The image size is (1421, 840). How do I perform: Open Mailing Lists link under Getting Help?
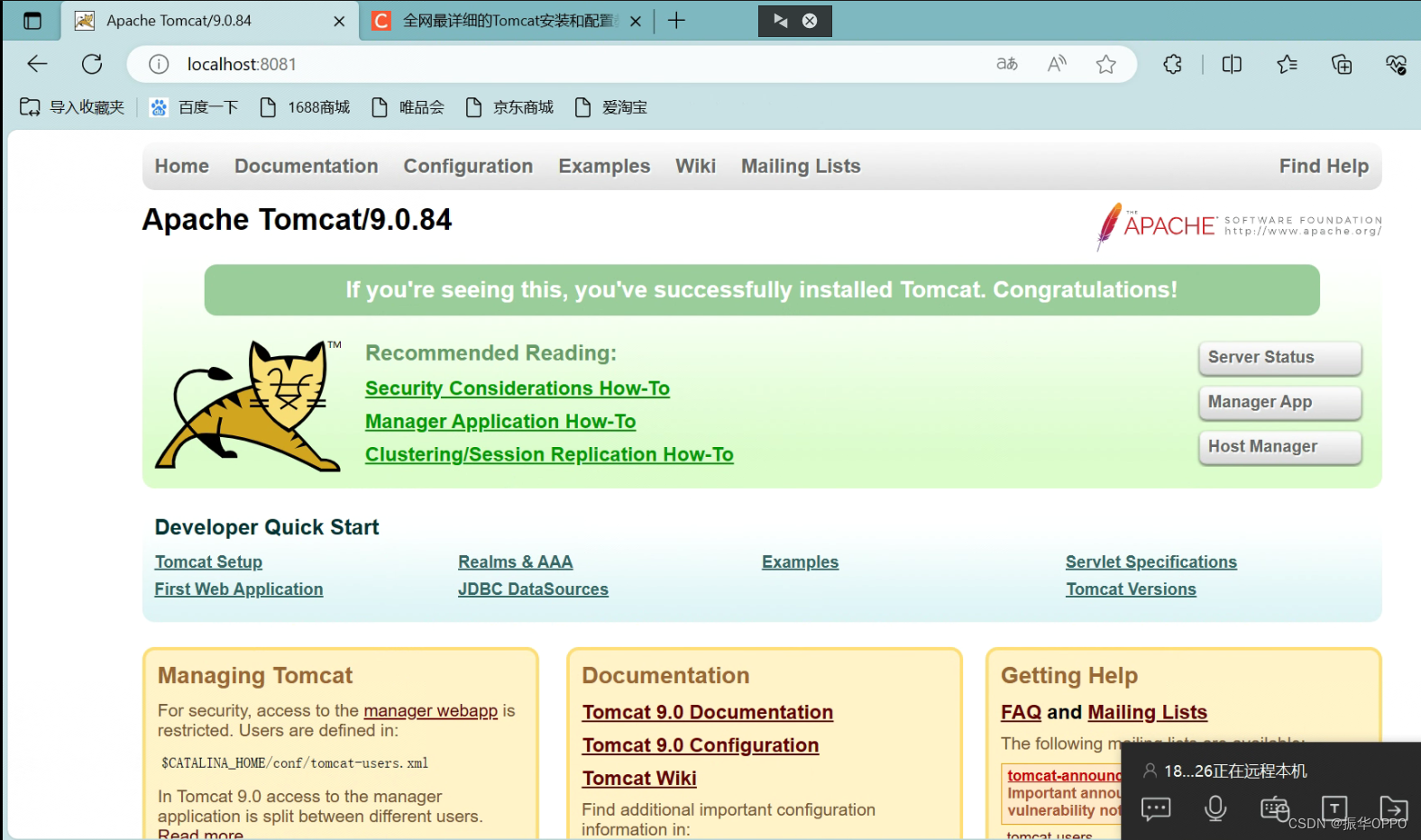(1147, 712)
